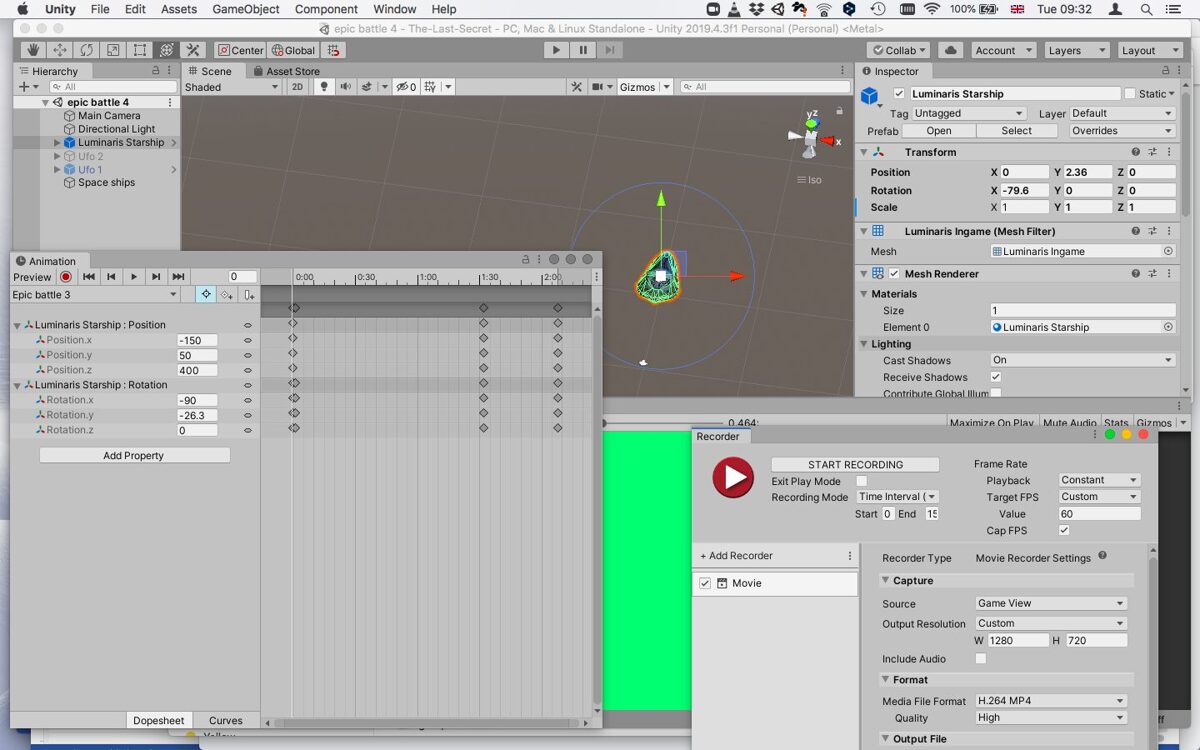Open the cloud services icon
This screenshot has height=750, width=1200.
(951, 50)
